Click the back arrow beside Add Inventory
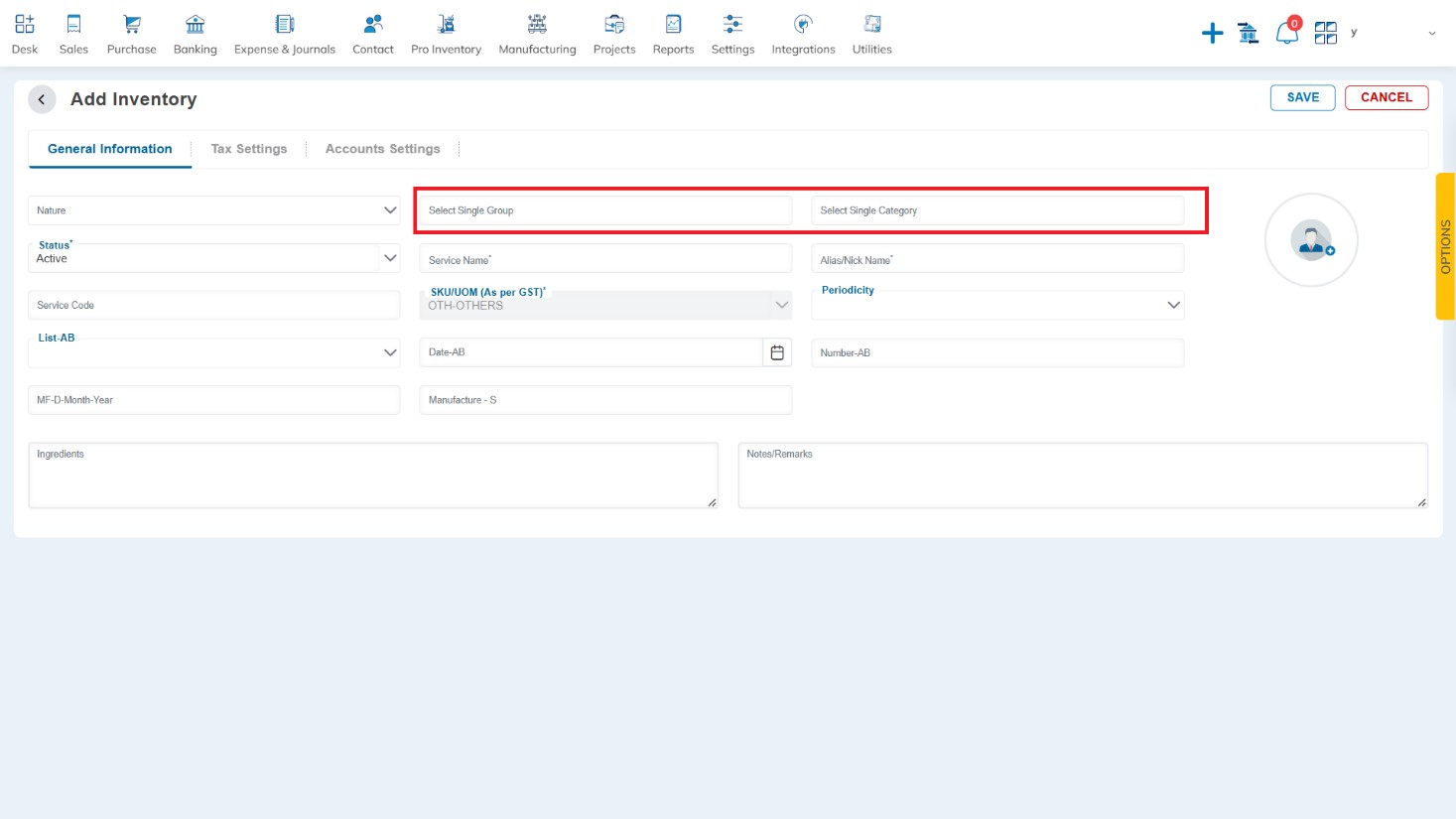The width and height of the screenshot is (1456, 819). 42,99
